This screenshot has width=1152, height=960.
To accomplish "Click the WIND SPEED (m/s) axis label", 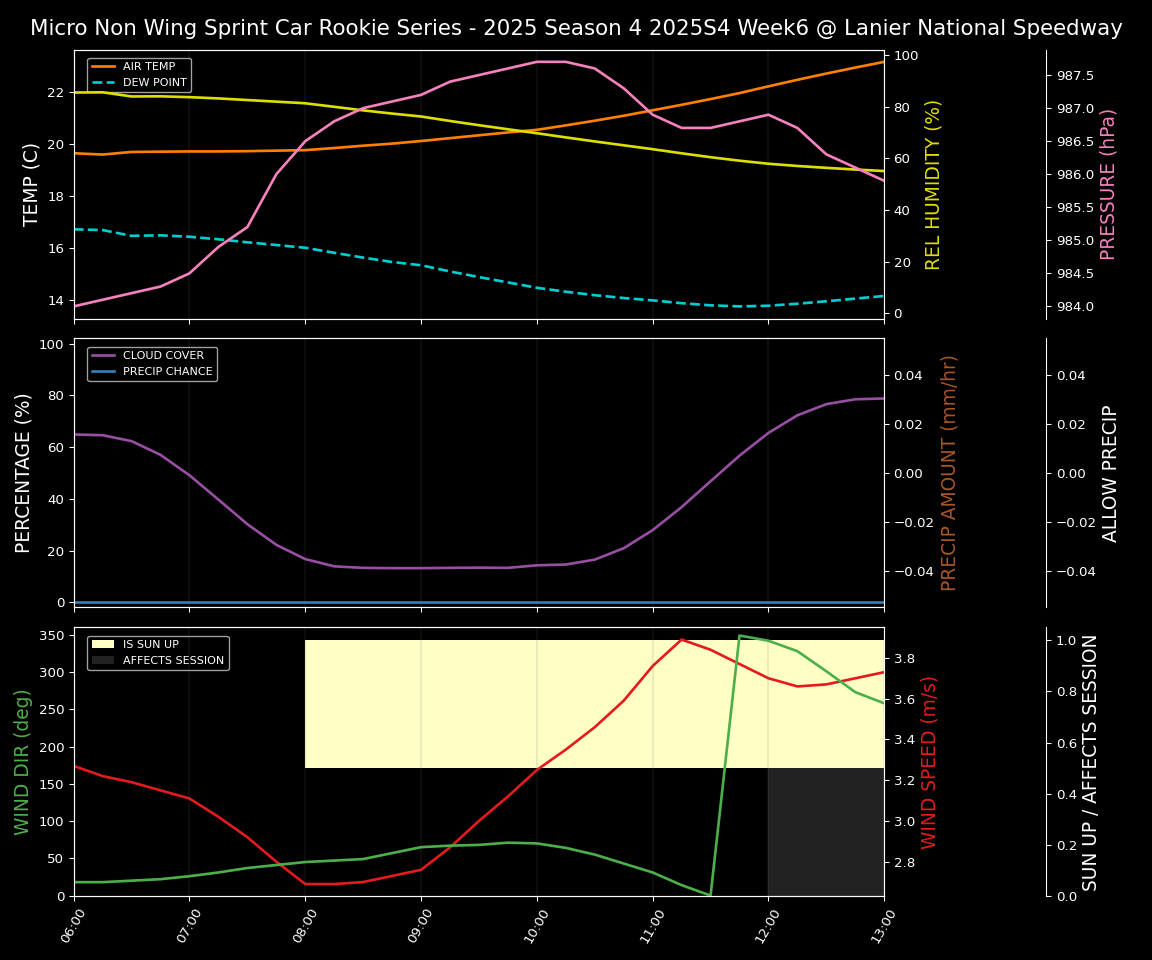I will [929, 762].
